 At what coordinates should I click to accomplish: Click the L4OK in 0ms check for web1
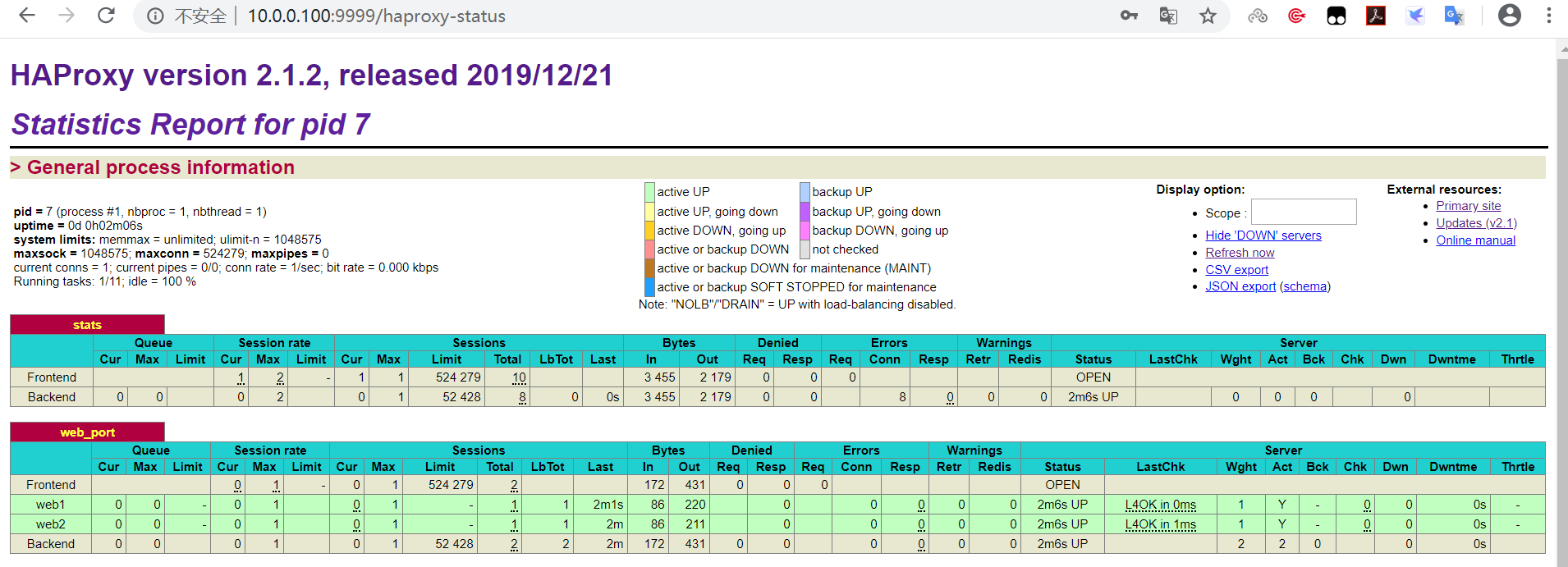[1161, 505]
